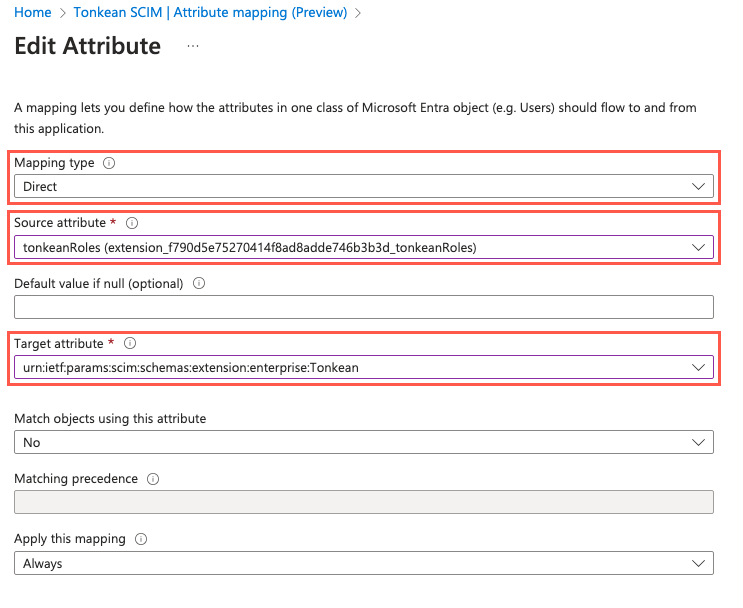Click the Edit Attribute page heading
Image resolution: width=743 pixels, height=608 pixels.
click(x=87, y=46)
